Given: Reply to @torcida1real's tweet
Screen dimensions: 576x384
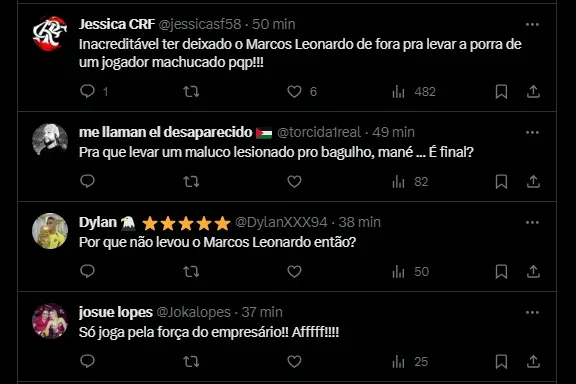Looking at the screenshot, I should point(87,181).
